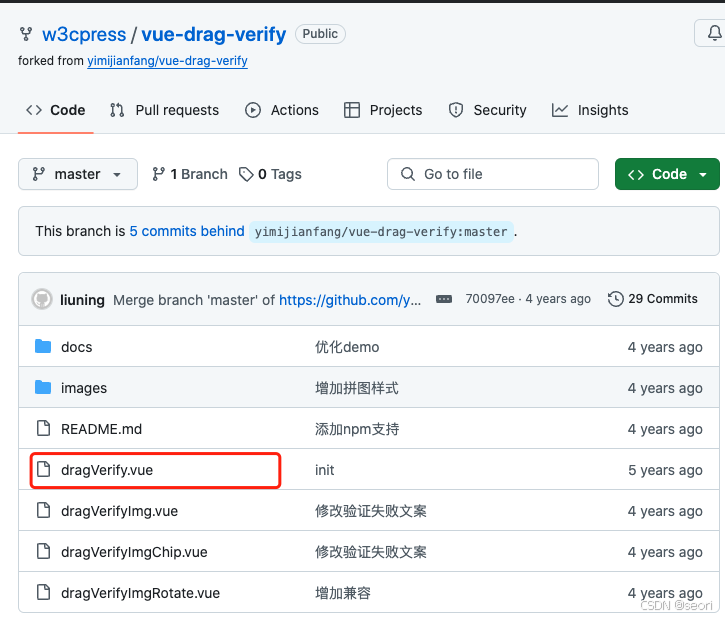Switch to the Security tab
This screenshot has width=725, height=618.
point(487,110)
